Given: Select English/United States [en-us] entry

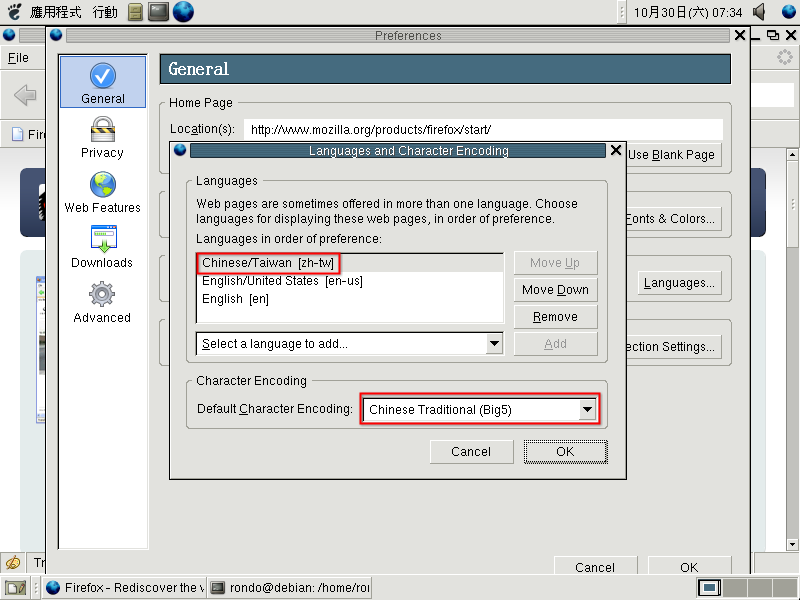Looking at the screenshot, I should pyautogui.click(x=282, y=281).
